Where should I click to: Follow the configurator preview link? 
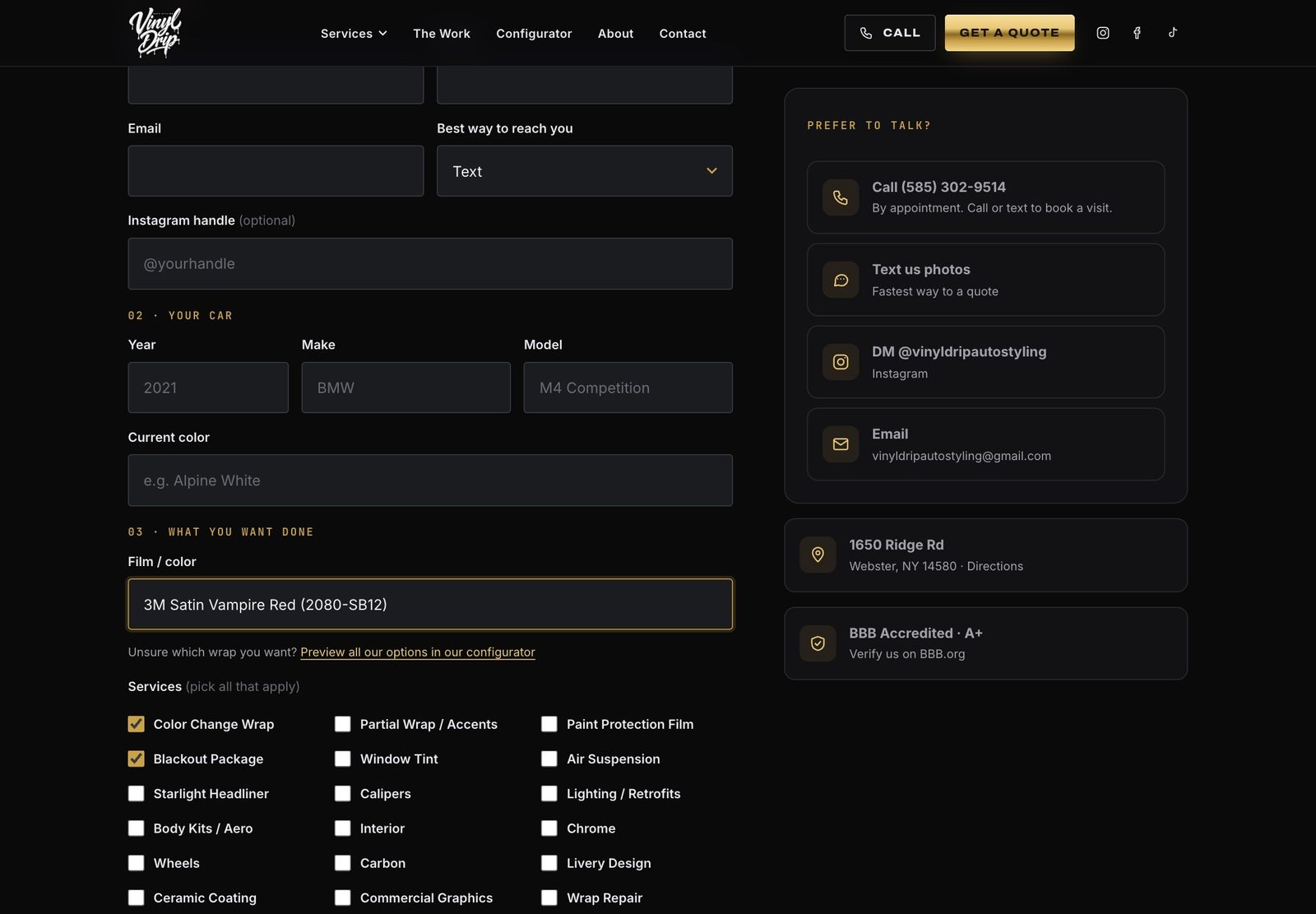pos(418,652)
